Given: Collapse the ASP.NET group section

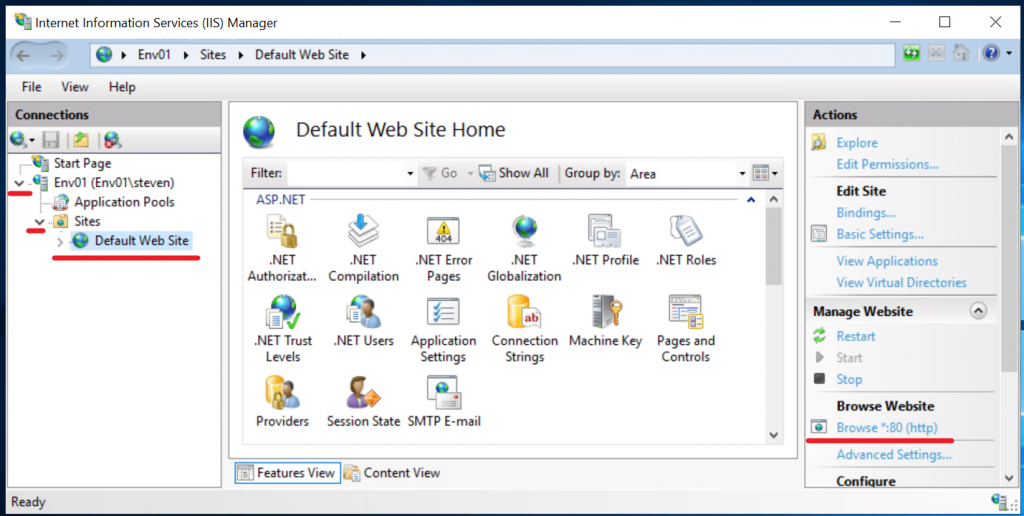Looking at the screenshot, I should click(x=751, y=200).
